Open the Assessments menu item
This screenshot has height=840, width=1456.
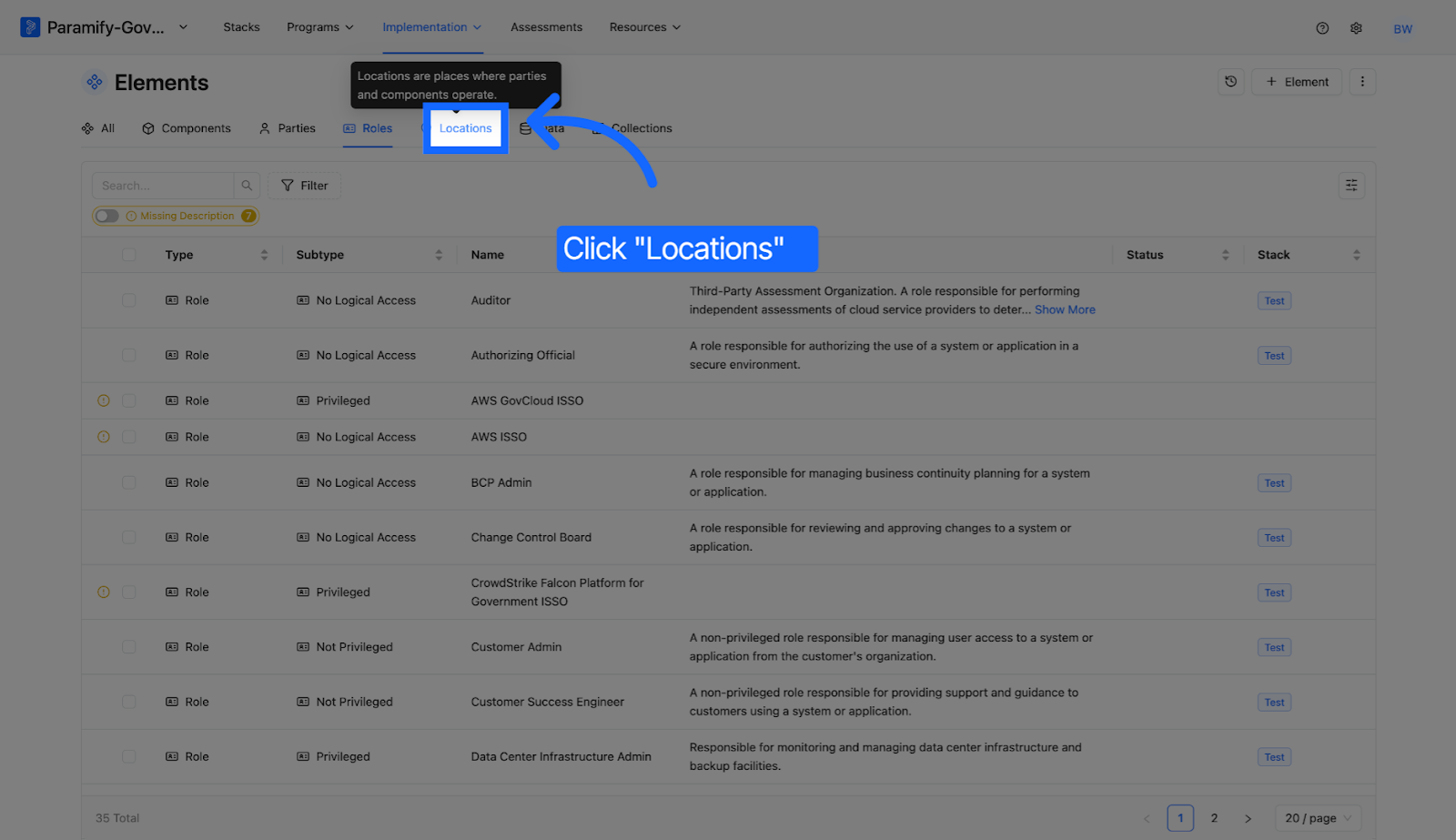[x=546, y=27]
